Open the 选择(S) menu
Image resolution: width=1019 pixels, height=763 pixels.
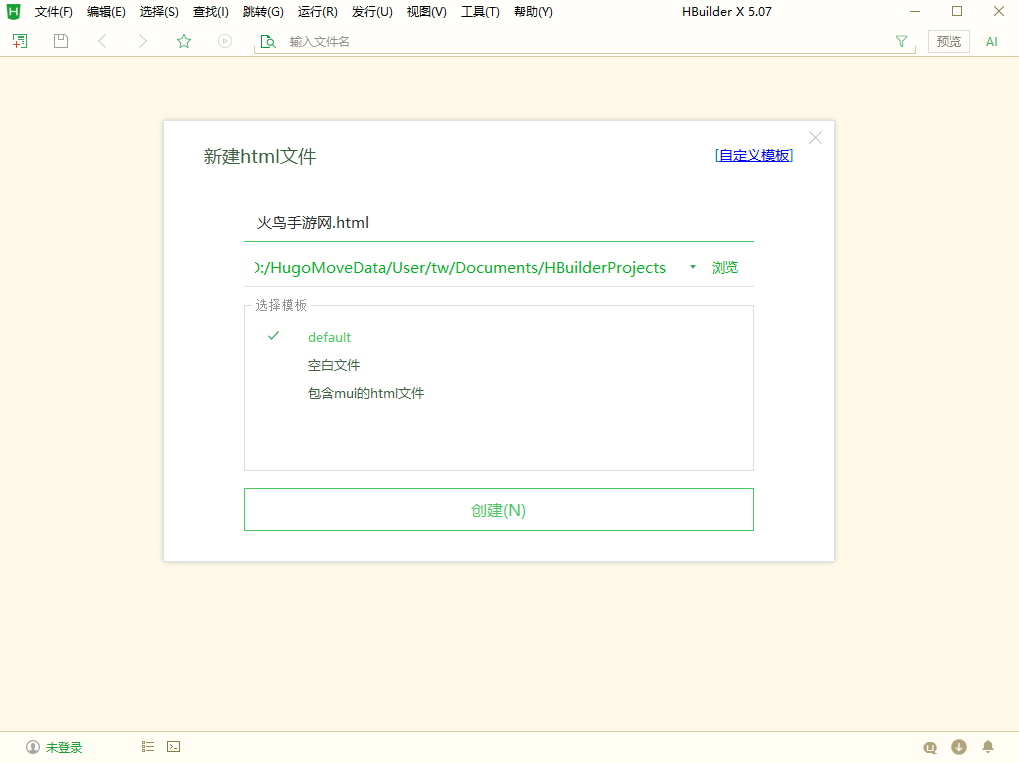pyautogui.click(x=159, y=12)
